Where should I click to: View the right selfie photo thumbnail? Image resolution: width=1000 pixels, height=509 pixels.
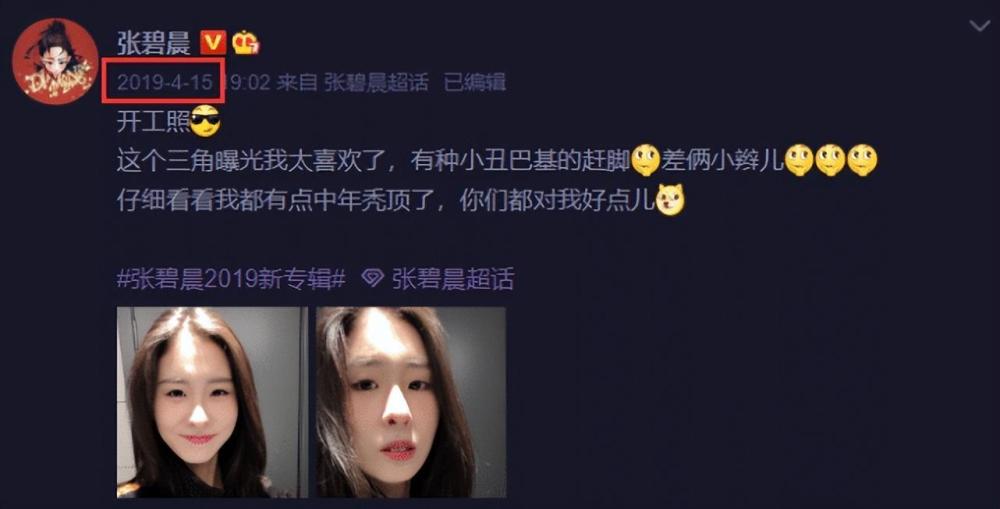point(411,402)
